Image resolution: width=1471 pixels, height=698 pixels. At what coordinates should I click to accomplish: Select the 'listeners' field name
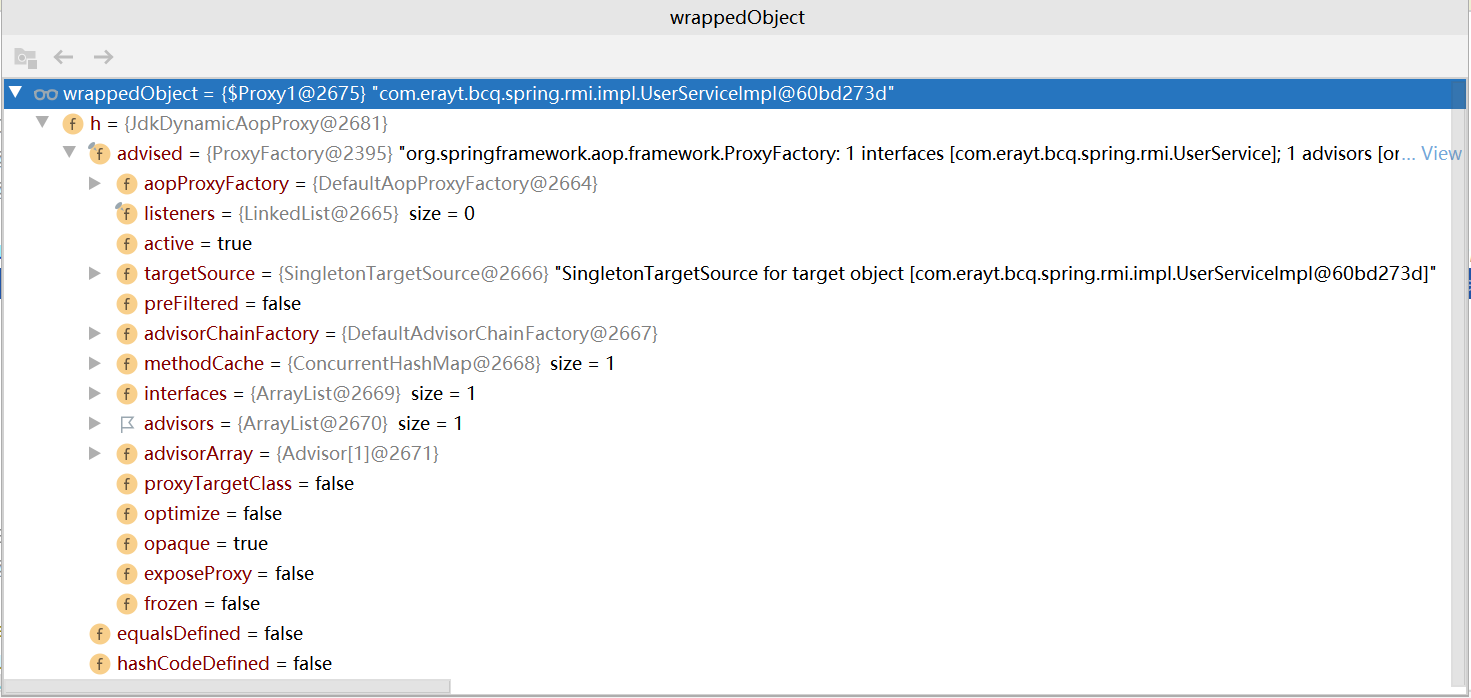pyautogui.click(x=179, y=214)
